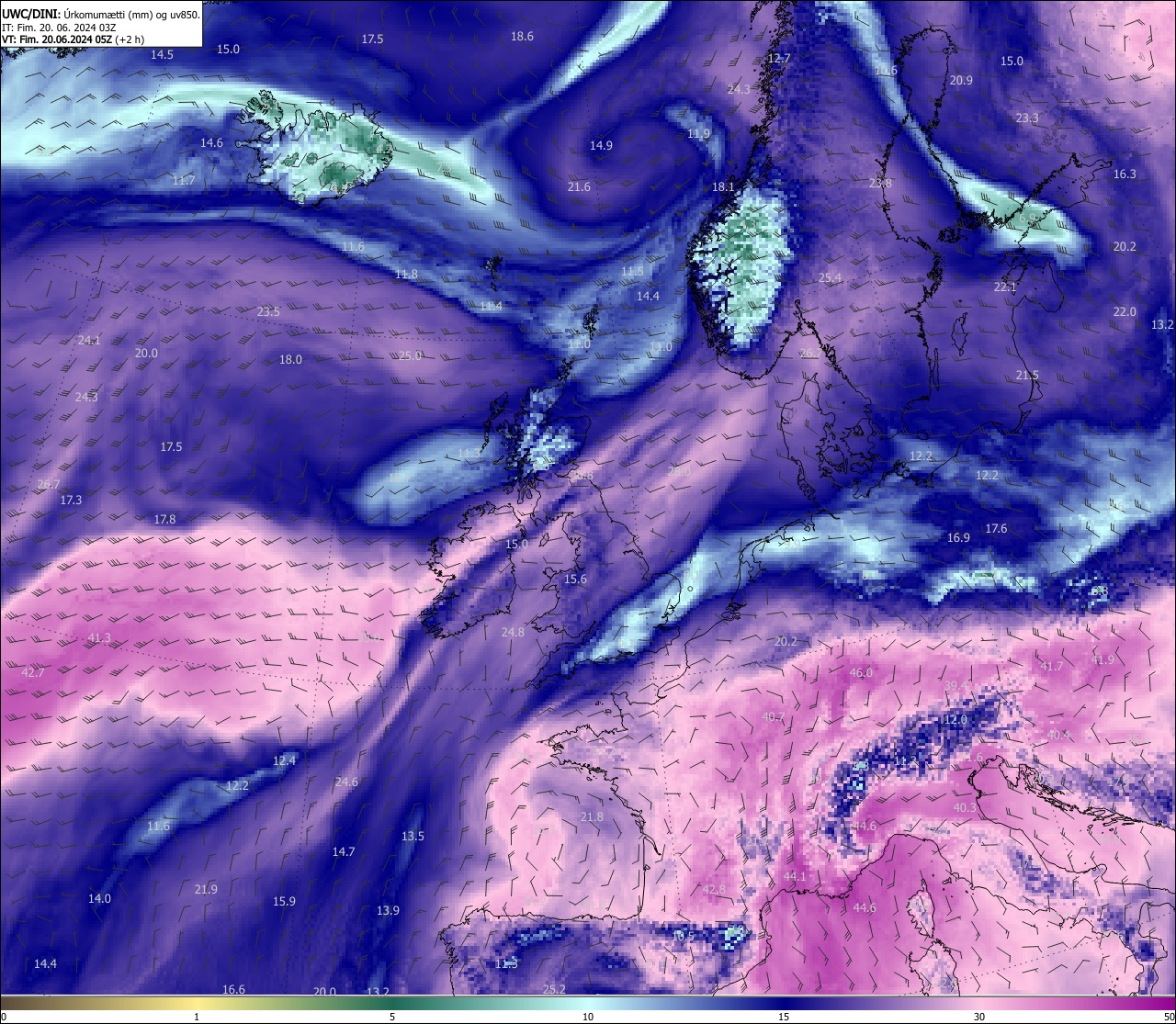Select the 14.6 value west of Iceland

211,143
